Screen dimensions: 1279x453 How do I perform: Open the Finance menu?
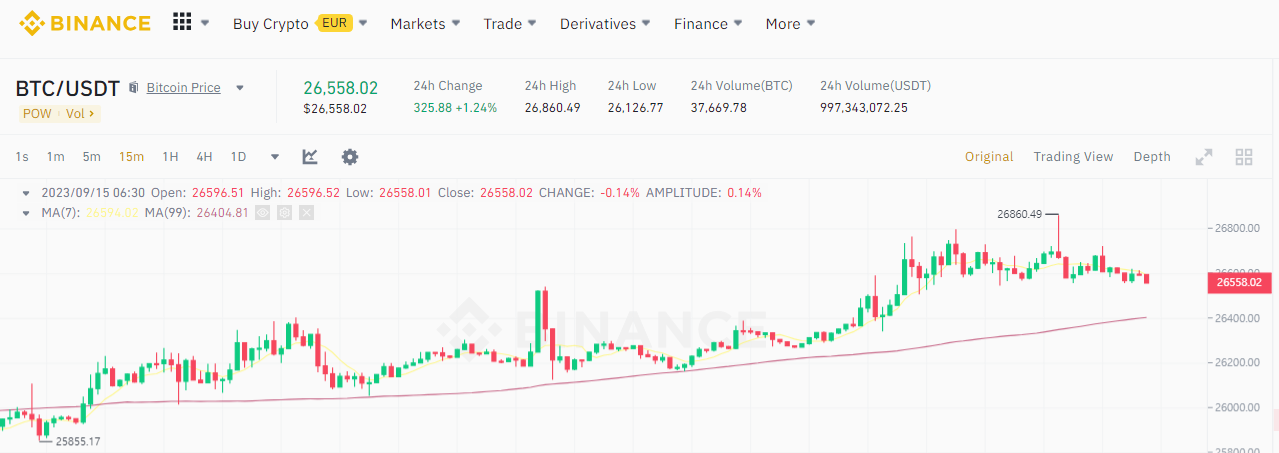(708, 23)
